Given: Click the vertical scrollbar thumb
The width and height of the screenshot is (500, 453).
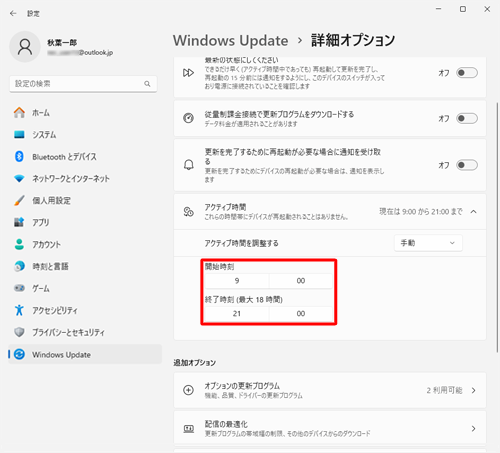Looking at the screenshot, I should click(x=497, y=227).
